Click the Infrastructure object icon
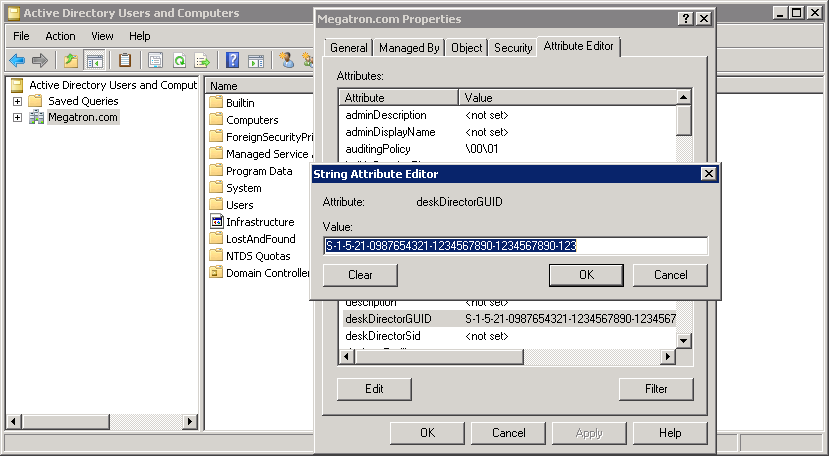Viewport: 829px width, 456px height. (x=216, y=221)
